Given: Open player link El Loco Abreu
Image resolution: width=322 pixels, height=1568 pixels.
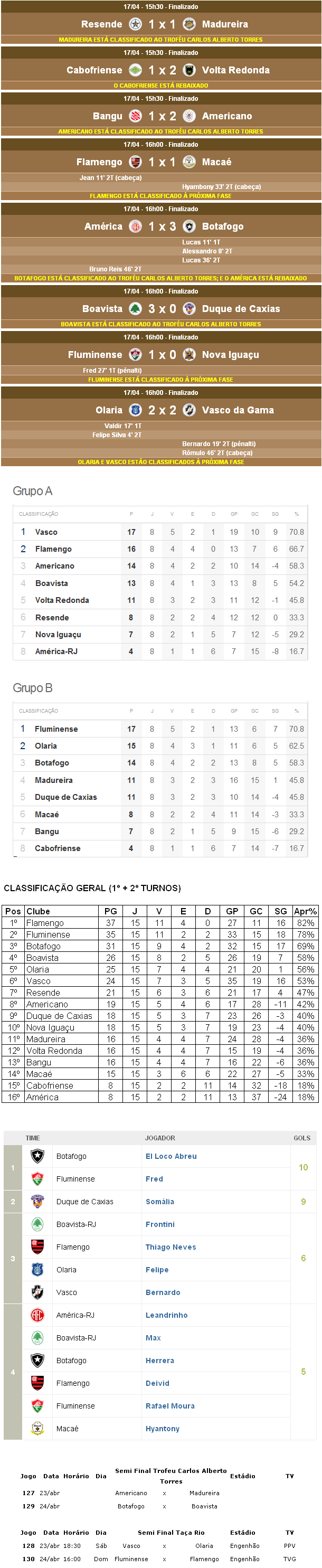Looking at the screenshot, I should pyautogui.click(x=171, y=1156).
